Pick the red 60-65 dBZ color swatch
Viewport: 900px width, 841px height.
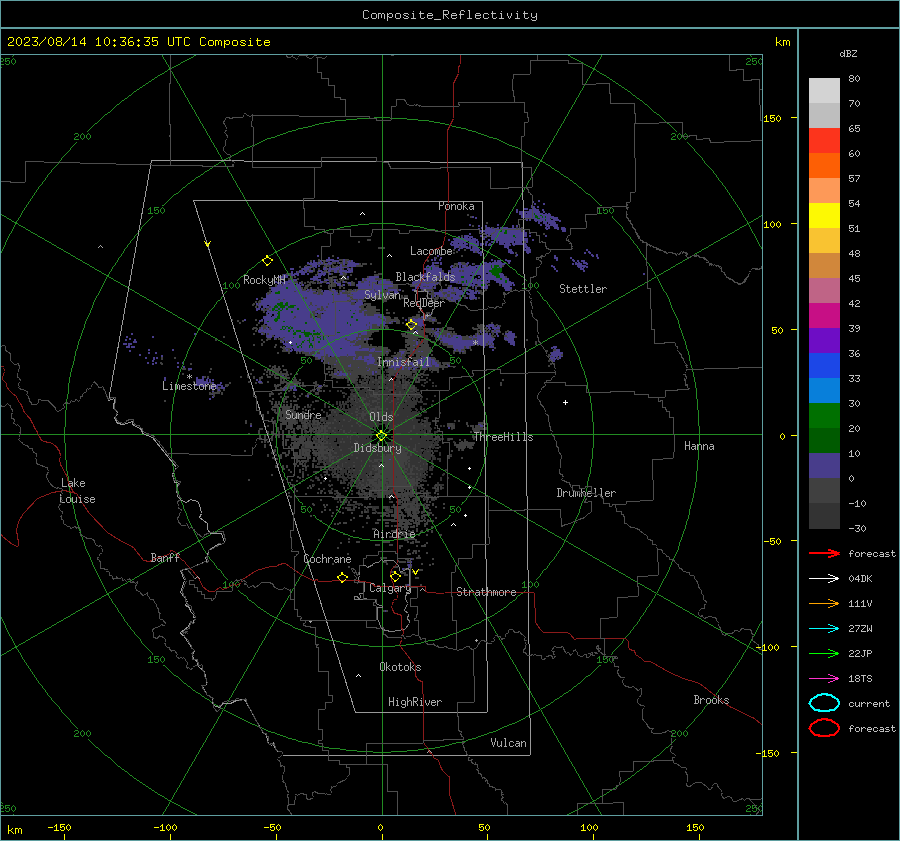824,141
